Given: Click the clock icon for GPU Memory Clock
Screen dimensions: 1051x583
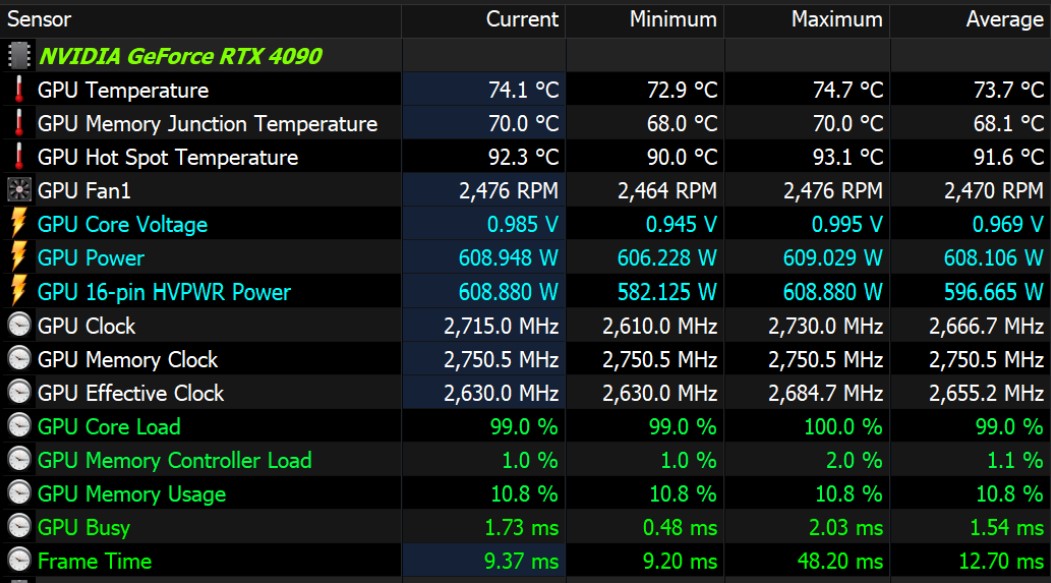Looking at the screenshot, I should (x=19, y=359).
